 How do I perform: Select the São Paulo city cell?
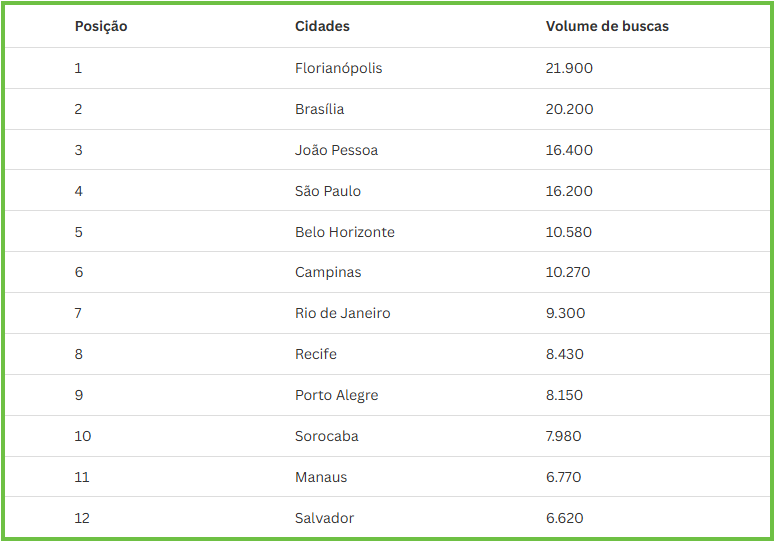point(328,191)
